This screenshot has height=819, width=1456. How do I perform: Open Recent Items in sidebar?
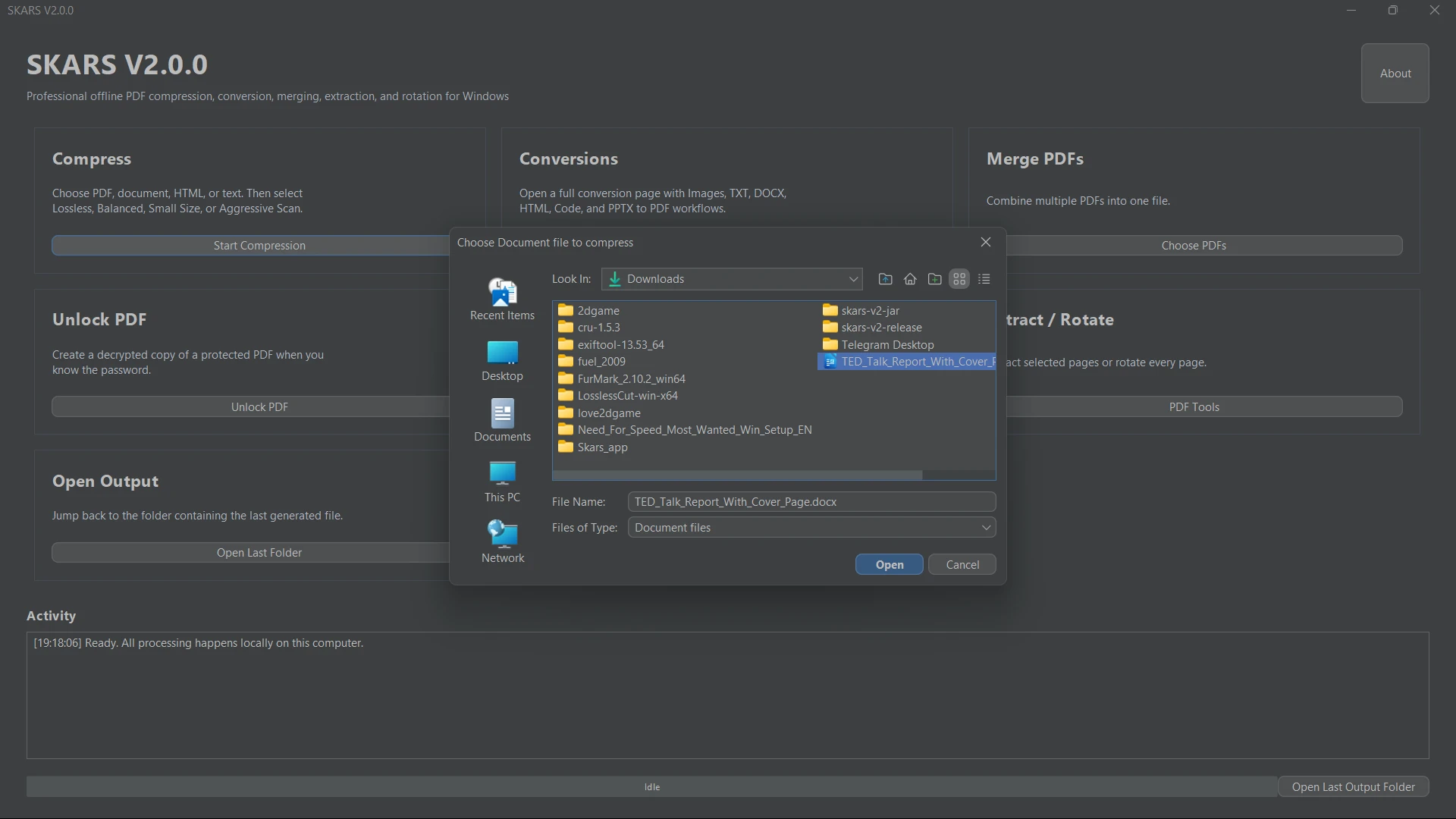coord(502,299)
